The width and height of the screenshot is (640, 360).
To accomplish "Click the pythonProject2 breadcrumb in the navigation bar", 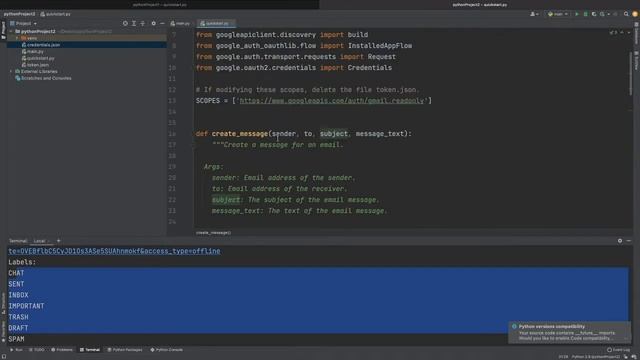I will (x=19, y=14).
